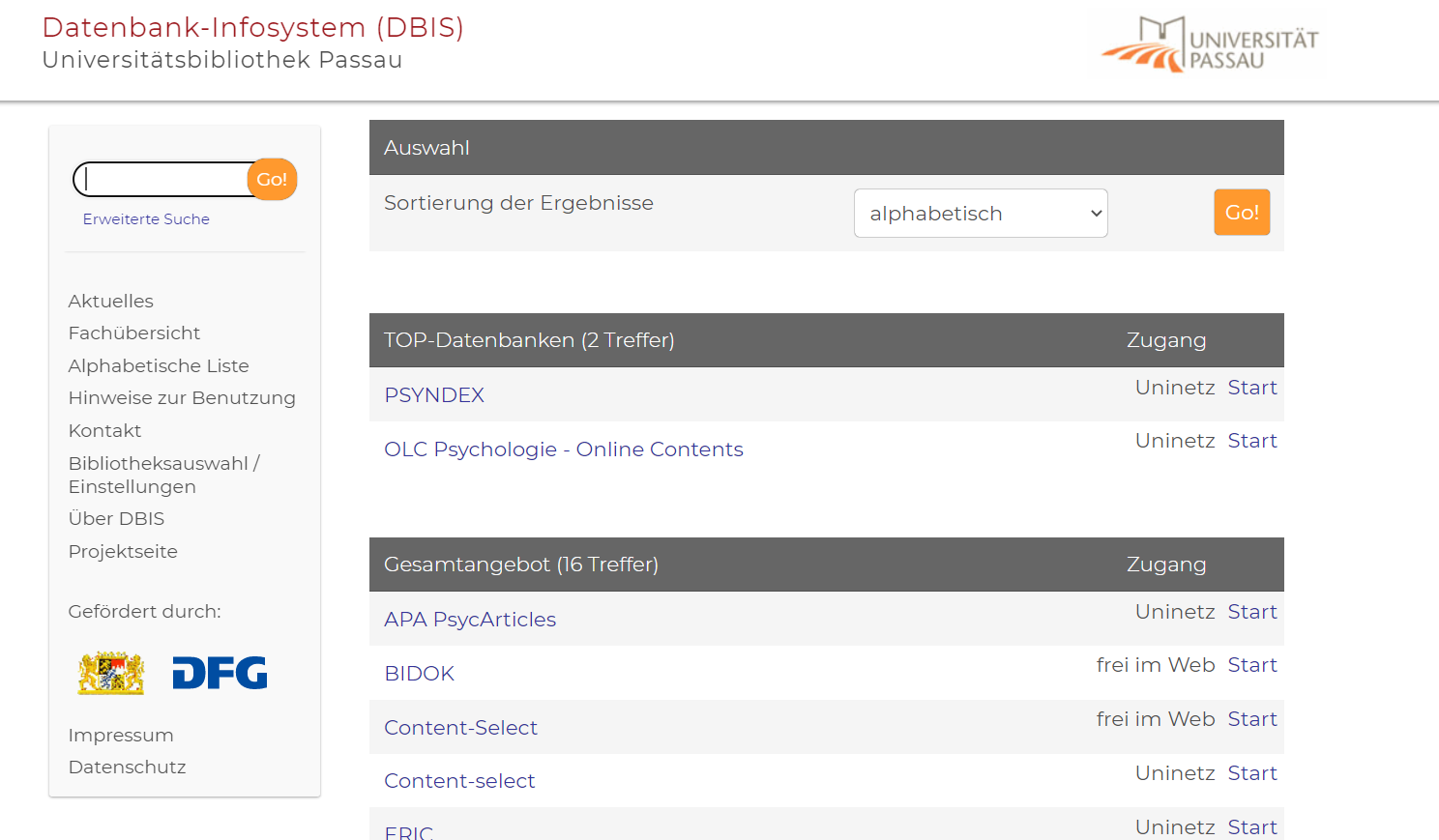
Task: Click Go! button beside sorting dropdown
Action: coord(1241,212)
